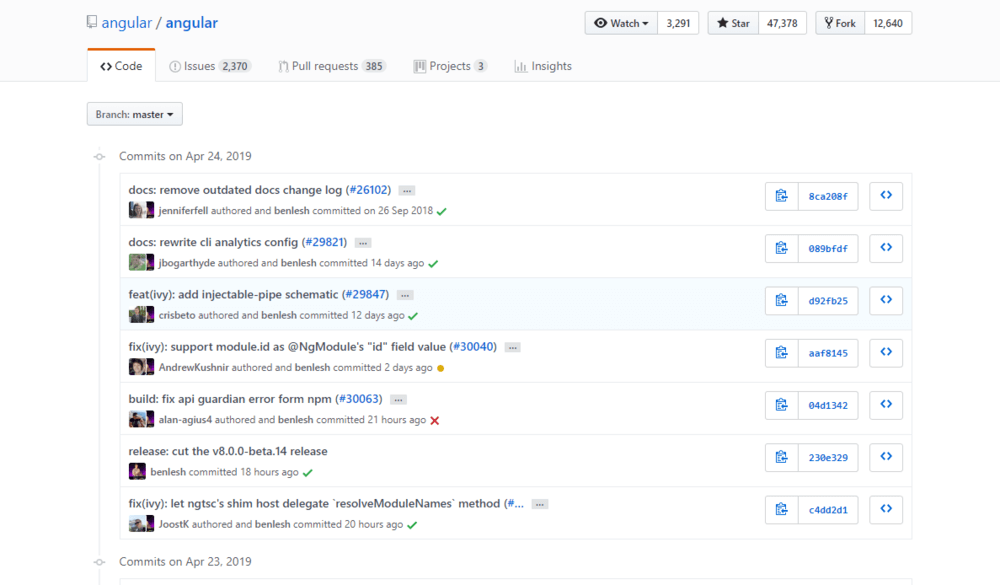Copy full SHA for commit aaf8145
The image size is (1000, 585).
(781, 353)
